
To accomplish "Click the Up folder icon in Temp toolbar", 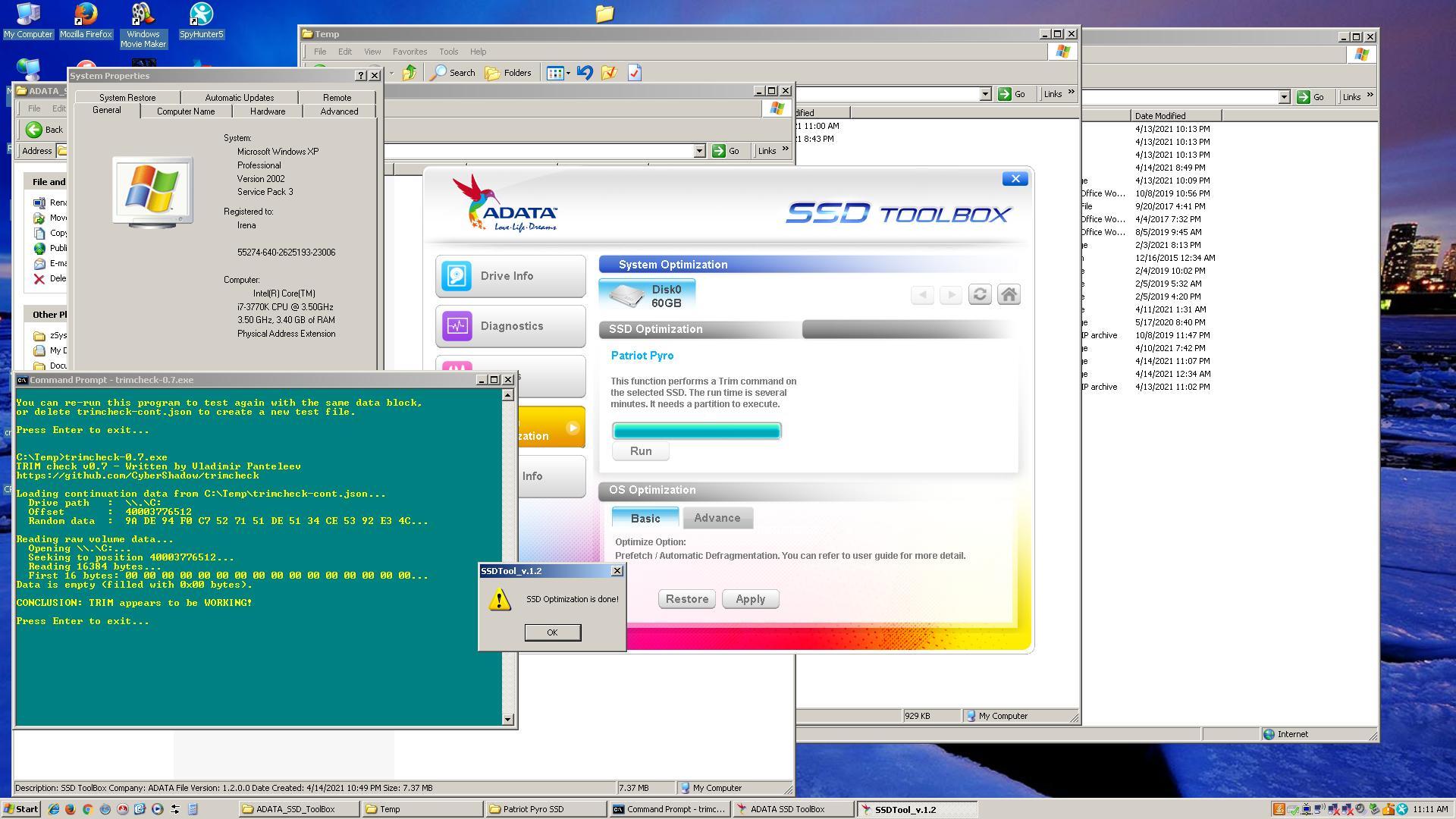I will [x=409, y=73].
